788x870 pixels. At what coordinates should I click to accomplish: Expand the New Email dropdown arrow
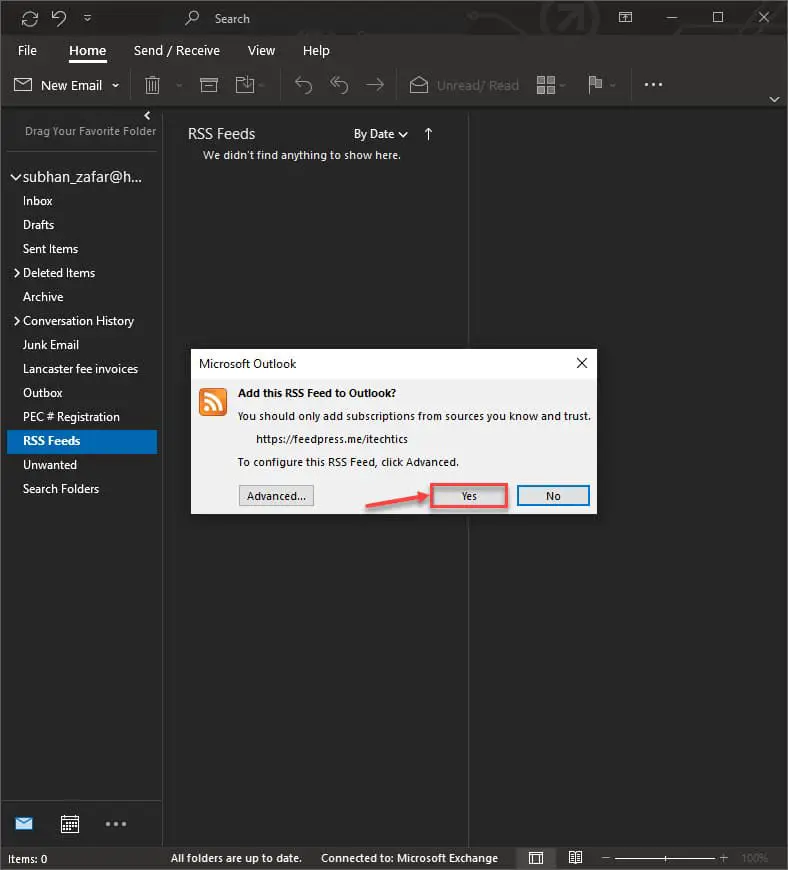(x=115, y=85)
